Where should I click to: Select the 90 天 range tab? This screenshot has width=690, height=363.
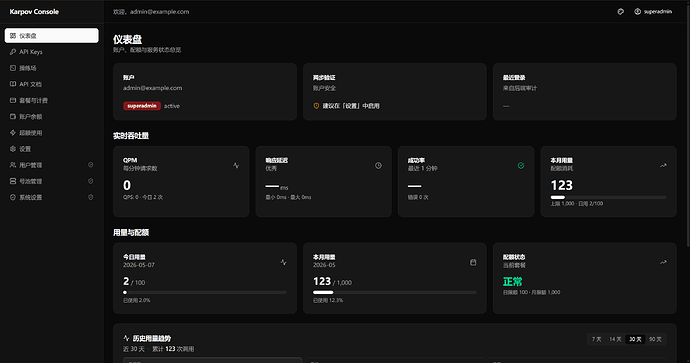(x=655, y=339)
